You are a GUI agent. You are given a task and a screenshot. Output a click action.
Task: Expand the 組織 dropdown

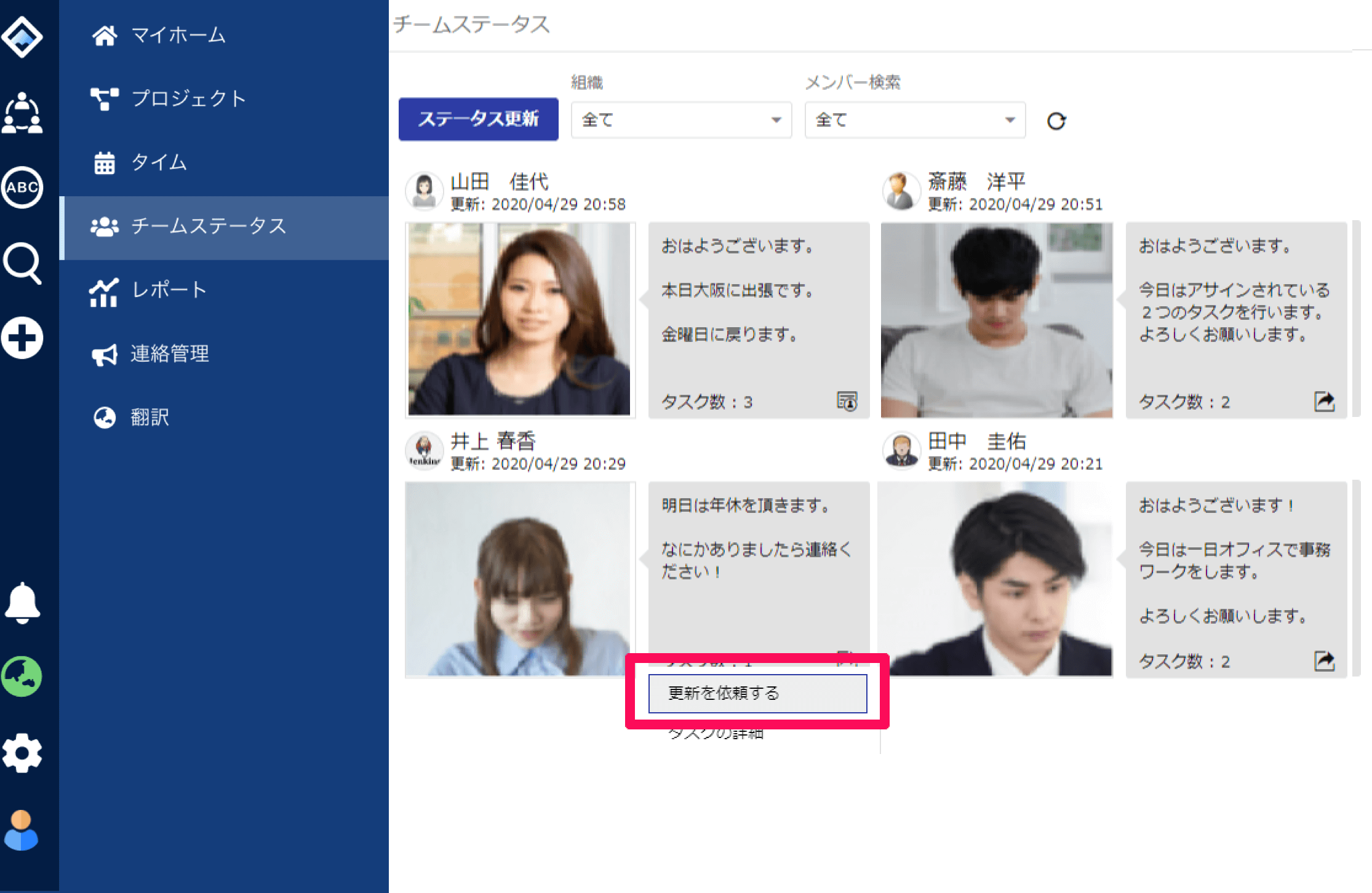click(681, 120)
